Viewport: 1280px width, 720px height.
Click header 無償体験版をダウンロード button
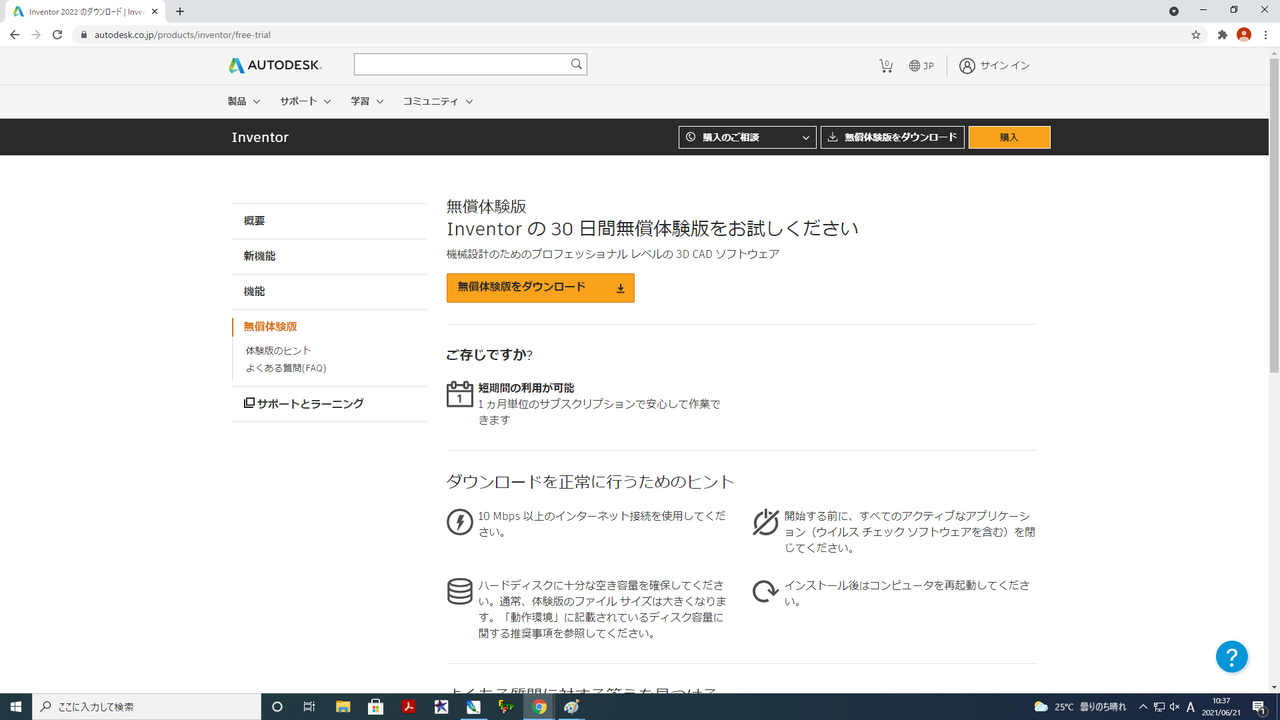point(892,137)
